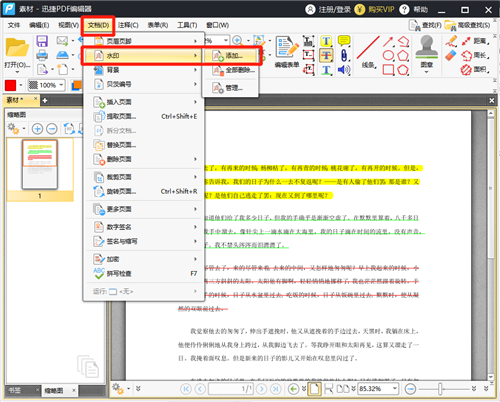Select the Underline Text tool
The height and width of the screenshot is (402, 500).
tap(326, 70)
